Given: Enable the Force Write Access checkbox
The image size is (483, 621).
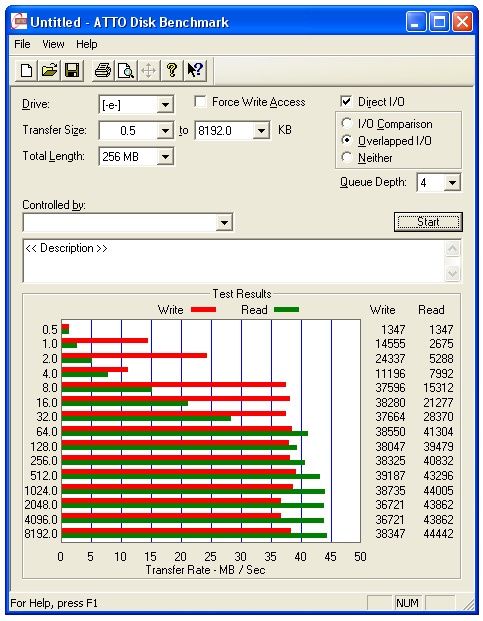Looking at the screenshot, I should (x=200, y=102).
